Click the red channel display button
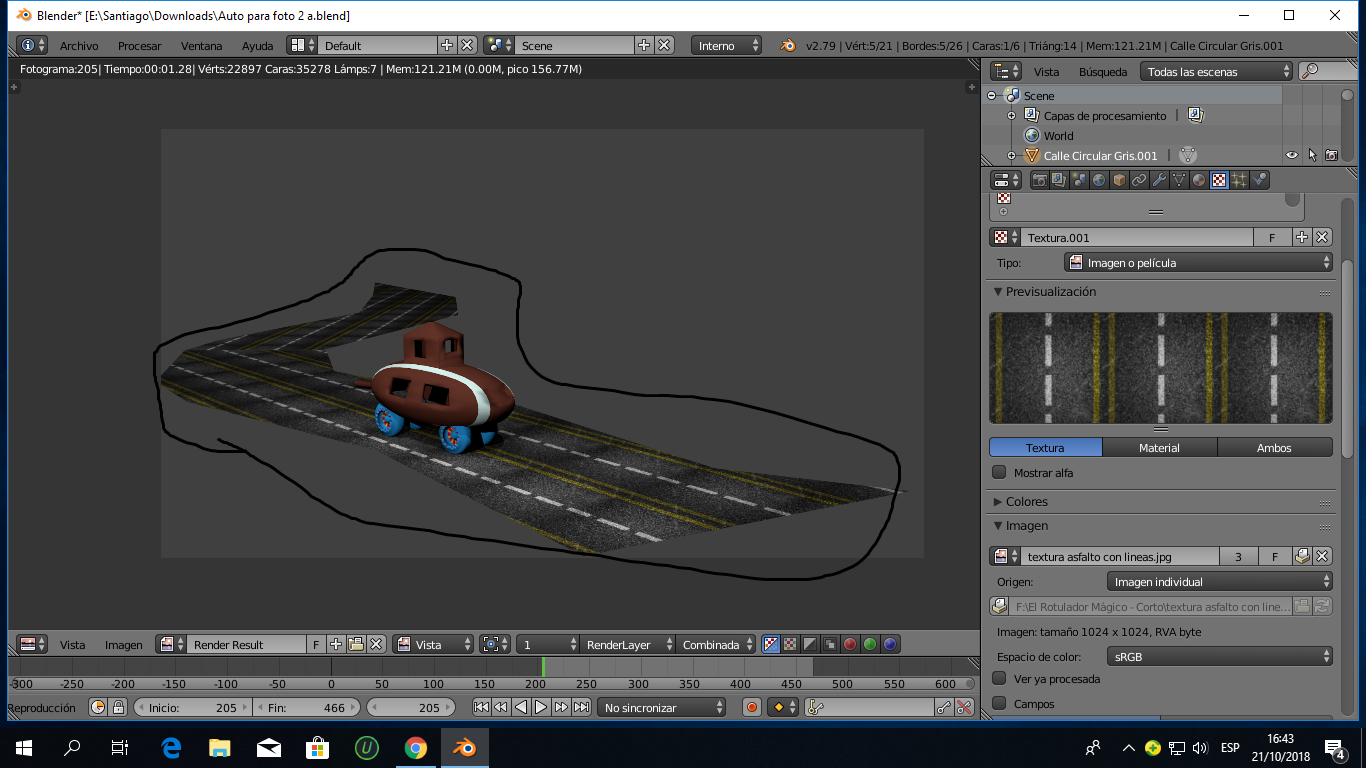Viewport: 1366px width, 768px height. 850,645
